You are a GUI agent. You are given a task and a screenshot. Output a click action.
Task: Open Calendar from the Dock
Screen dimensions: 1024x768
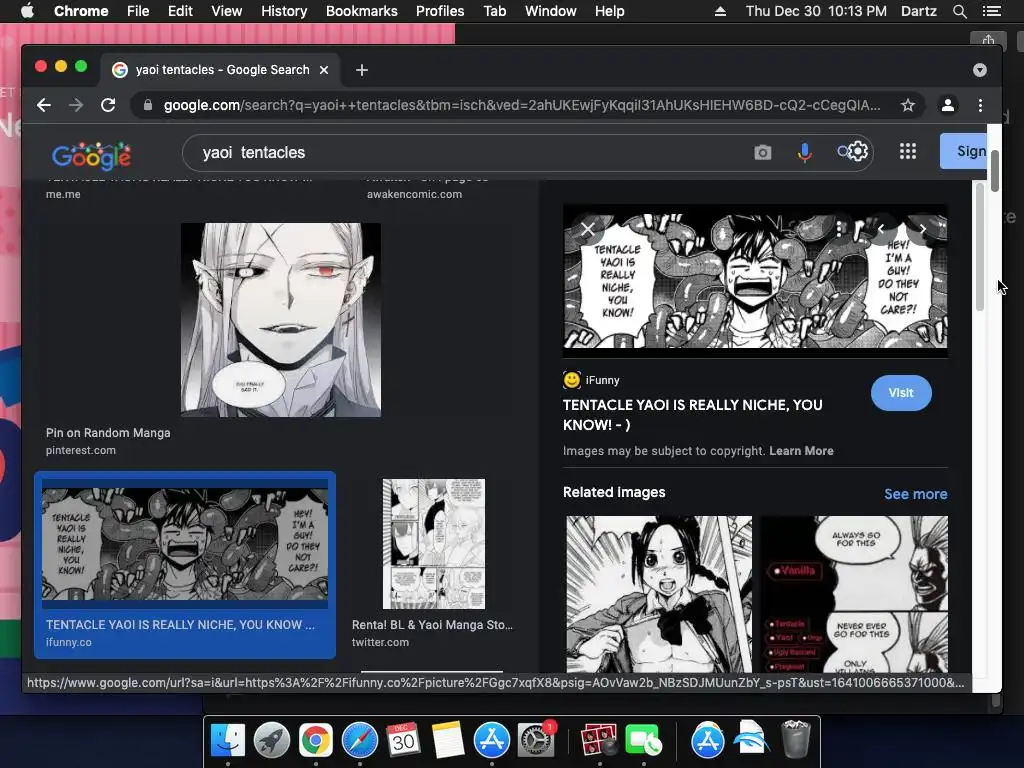(403, 740)
